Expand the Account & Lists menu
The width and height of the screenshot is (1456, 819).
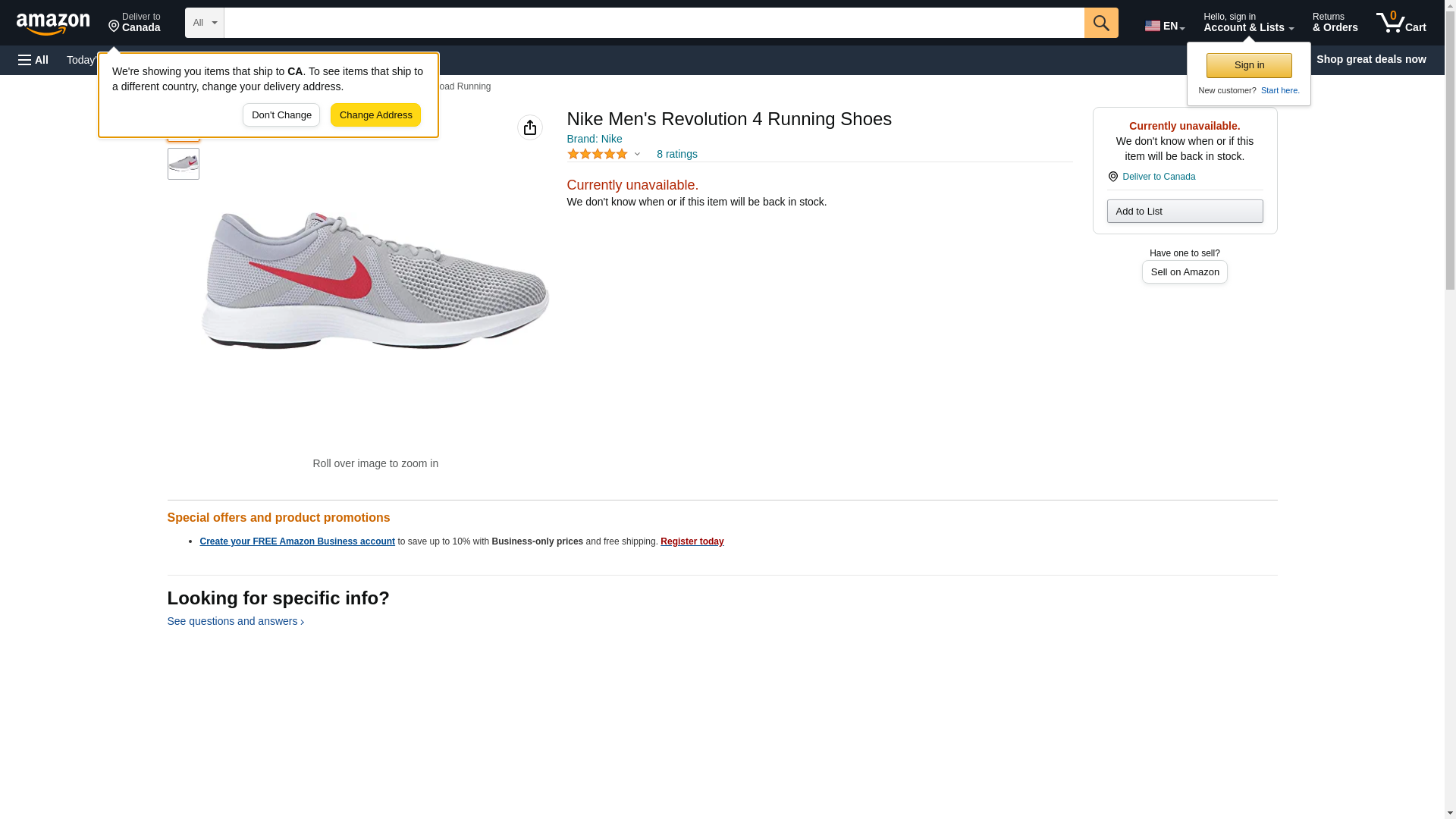coord(1247,23)
